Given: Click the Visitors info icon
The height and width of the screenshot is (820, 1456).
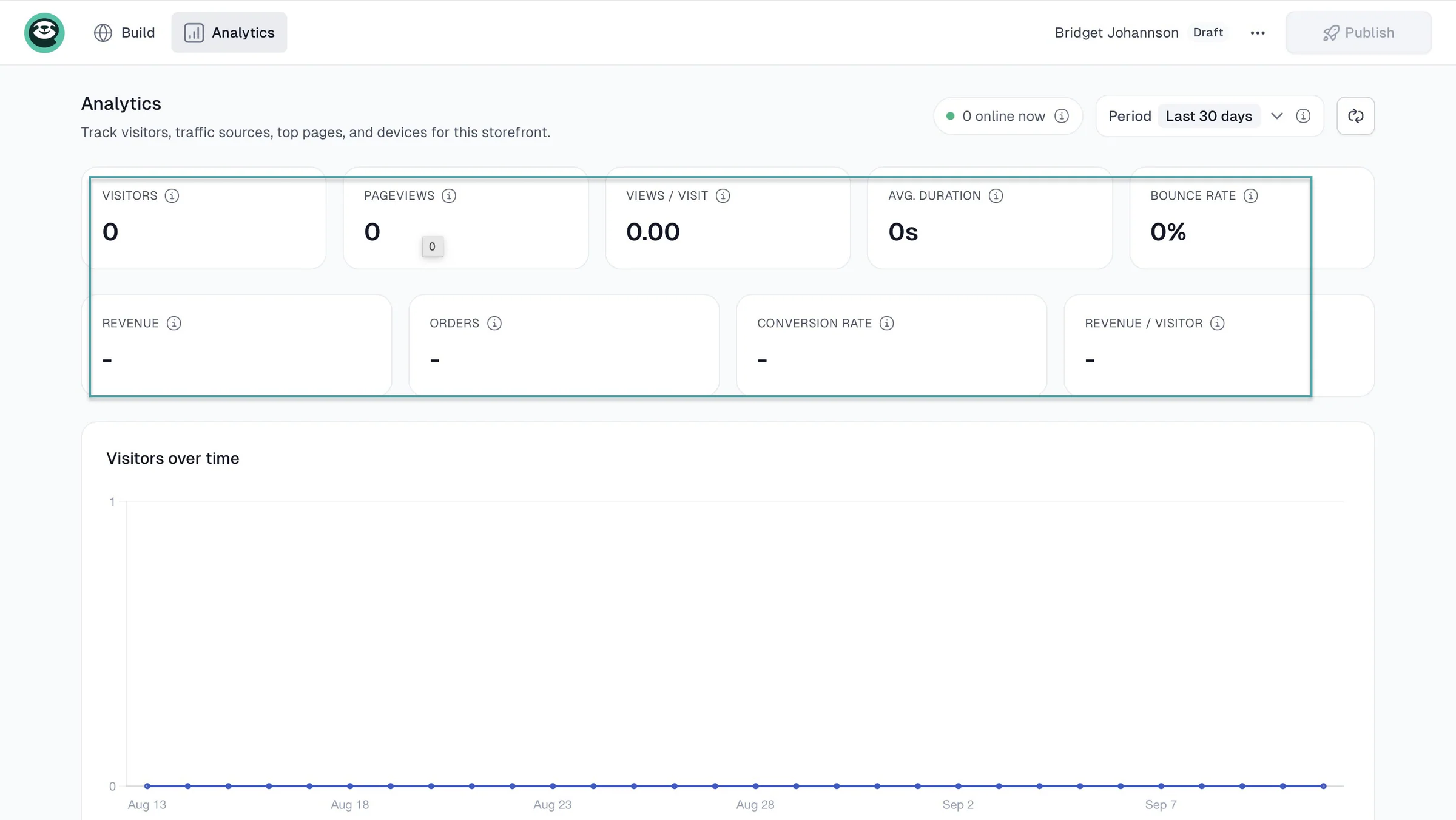Looking at the screenshot, I should (x=172, y=195).
